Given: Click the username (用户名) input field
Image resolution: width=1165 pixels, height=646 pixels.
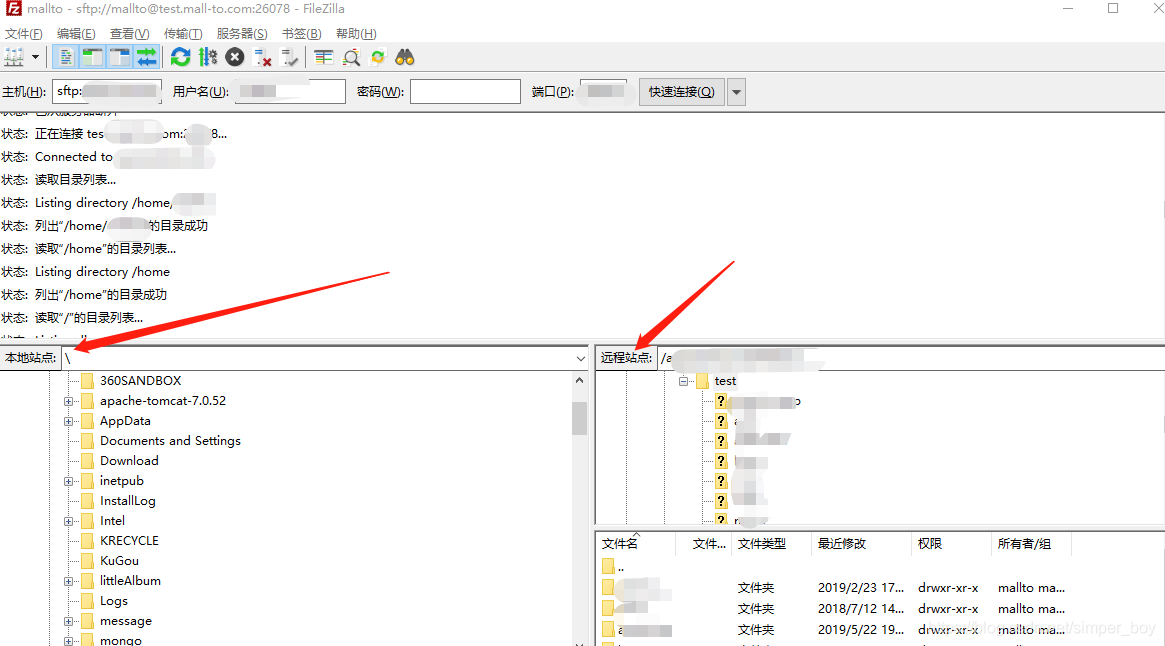Looking at the screenshot, I should pos(291,91).
